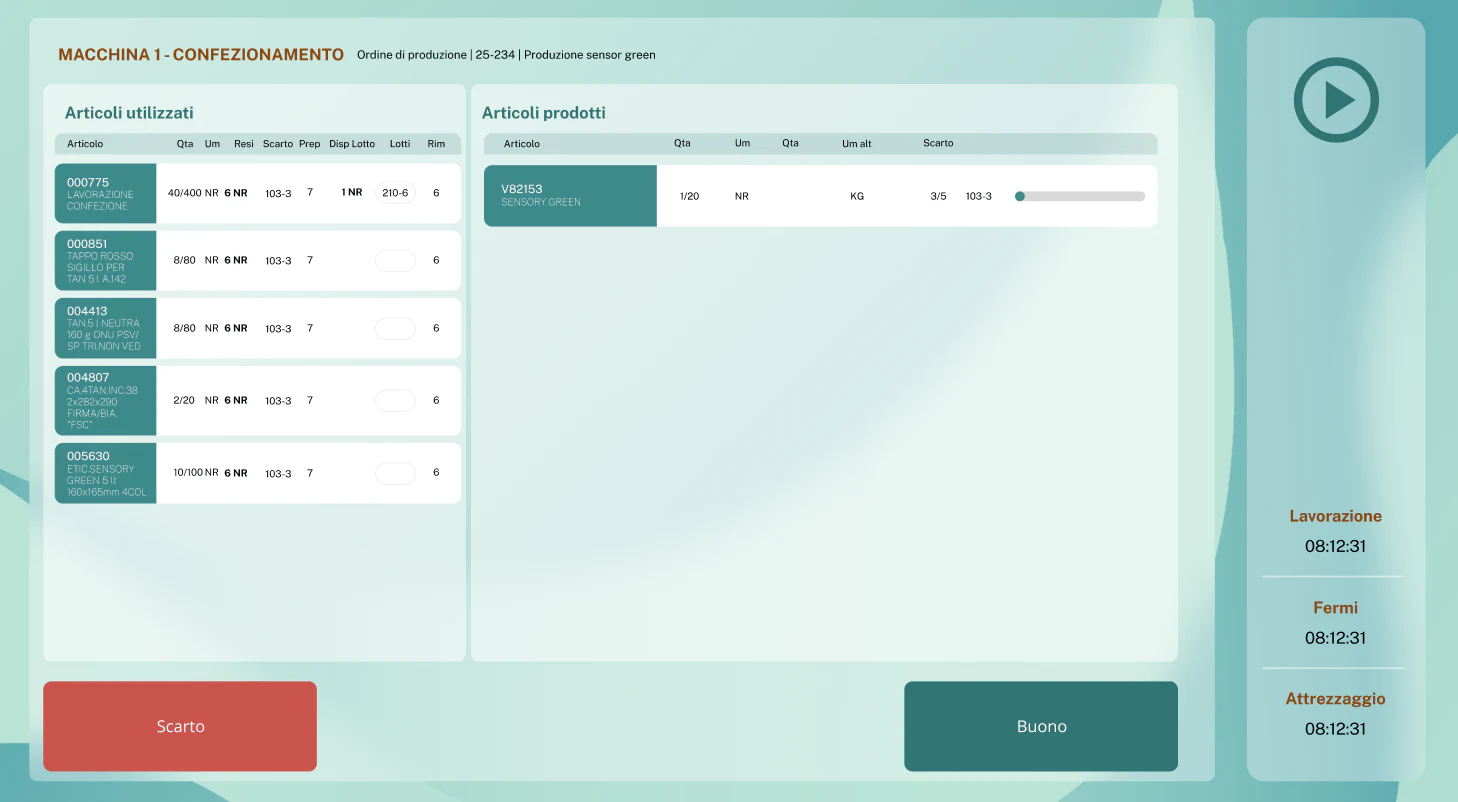The image size is (1458, 802).
Task: Click the Macchina 1 - Confezionamento title
Action: (x=201, y=55)
